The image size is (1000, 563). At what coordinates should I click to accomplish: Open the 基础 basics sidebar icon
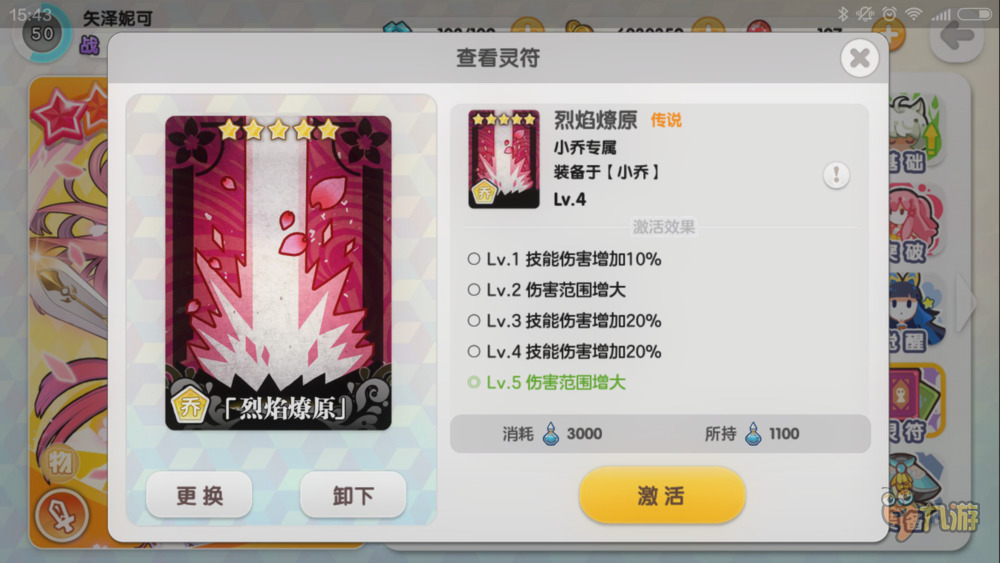(916, 133)
